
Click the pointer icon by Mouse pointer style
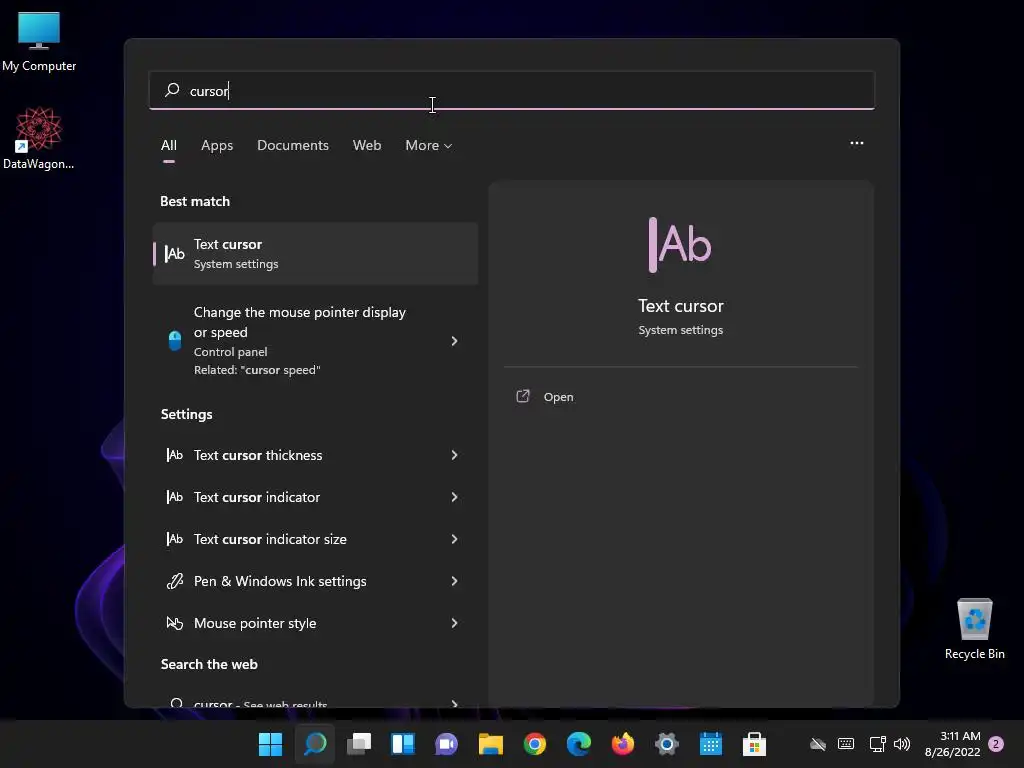click(174, 623)
